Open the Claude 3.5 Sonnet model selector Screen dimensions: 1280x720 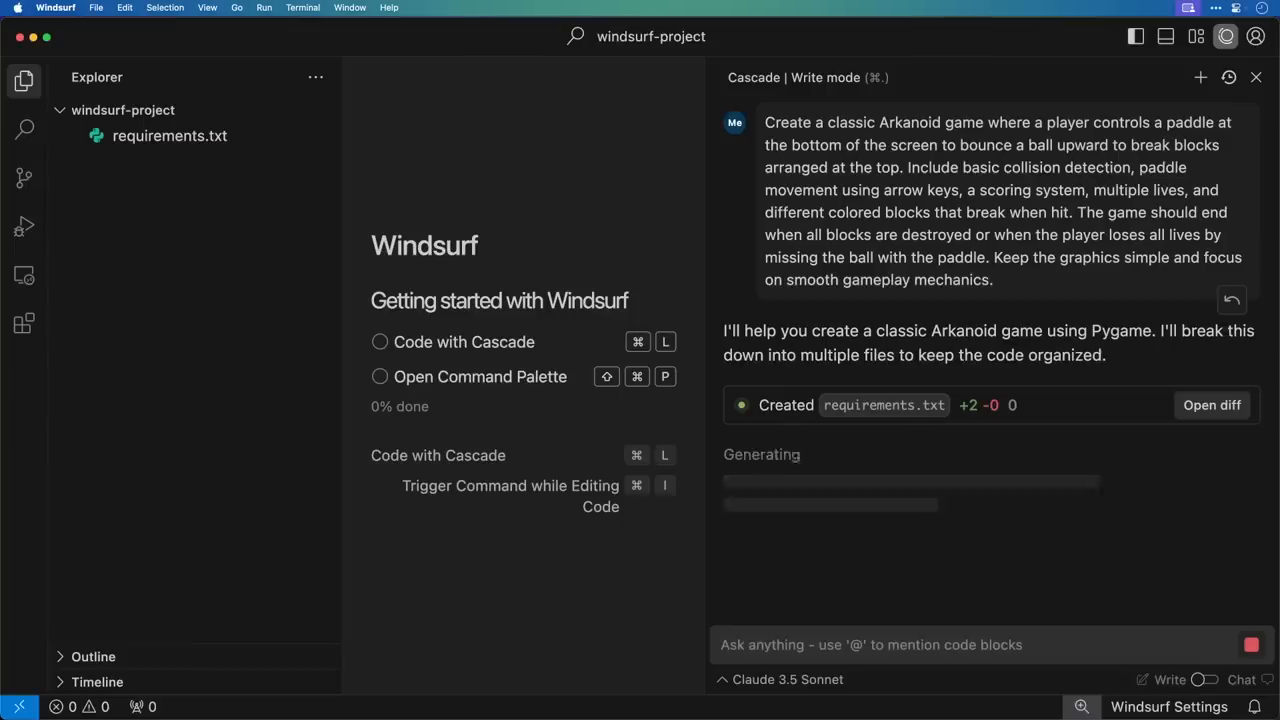[780, 680]
